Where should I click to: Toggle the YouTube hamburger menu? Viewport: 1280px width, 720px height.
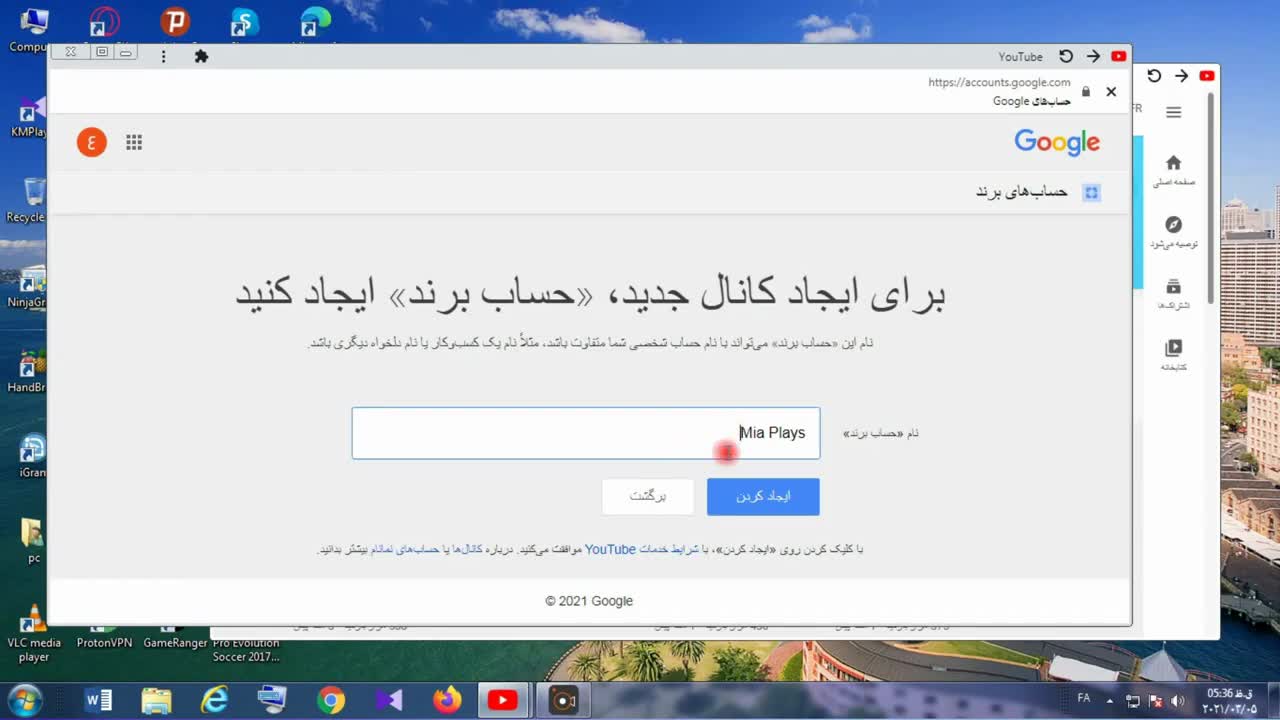(1173, 112)
